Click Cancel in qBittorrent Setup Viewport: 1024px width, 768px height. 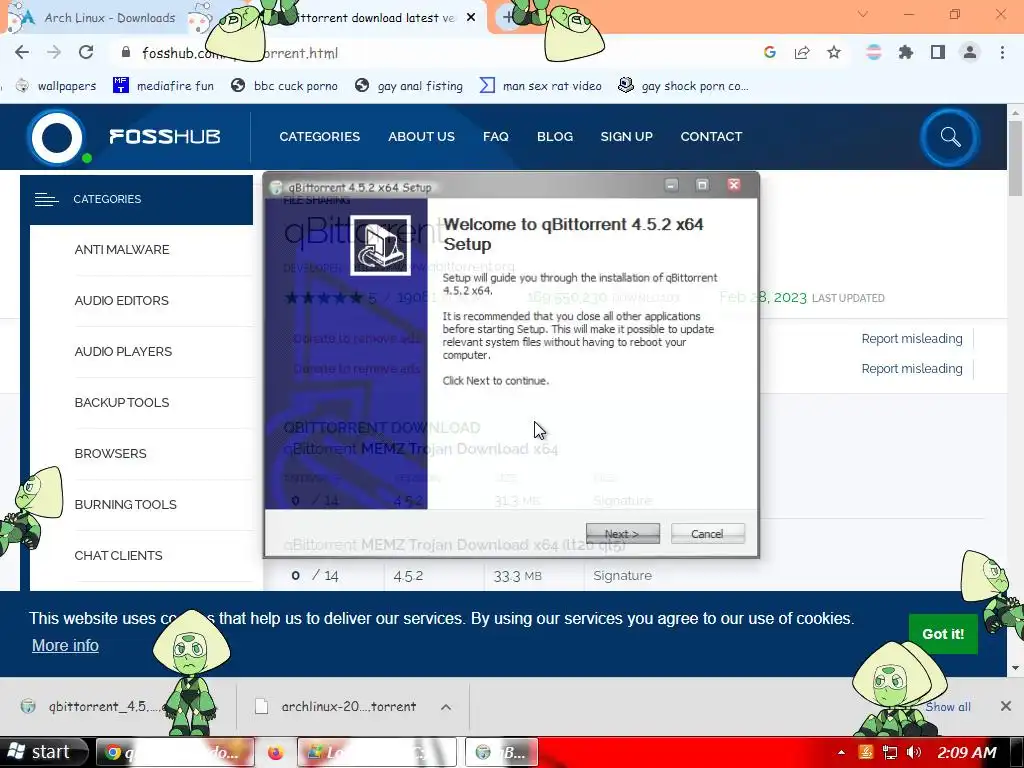point(707,534)
